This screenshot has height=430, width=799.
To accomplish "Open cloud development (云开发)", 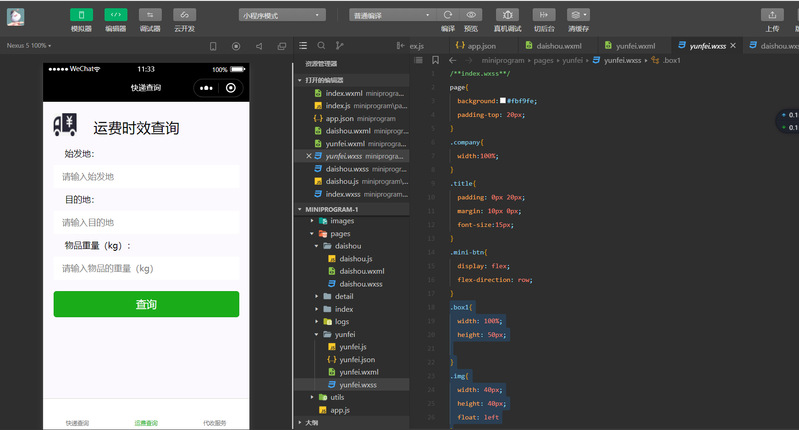I will point(184,15).
